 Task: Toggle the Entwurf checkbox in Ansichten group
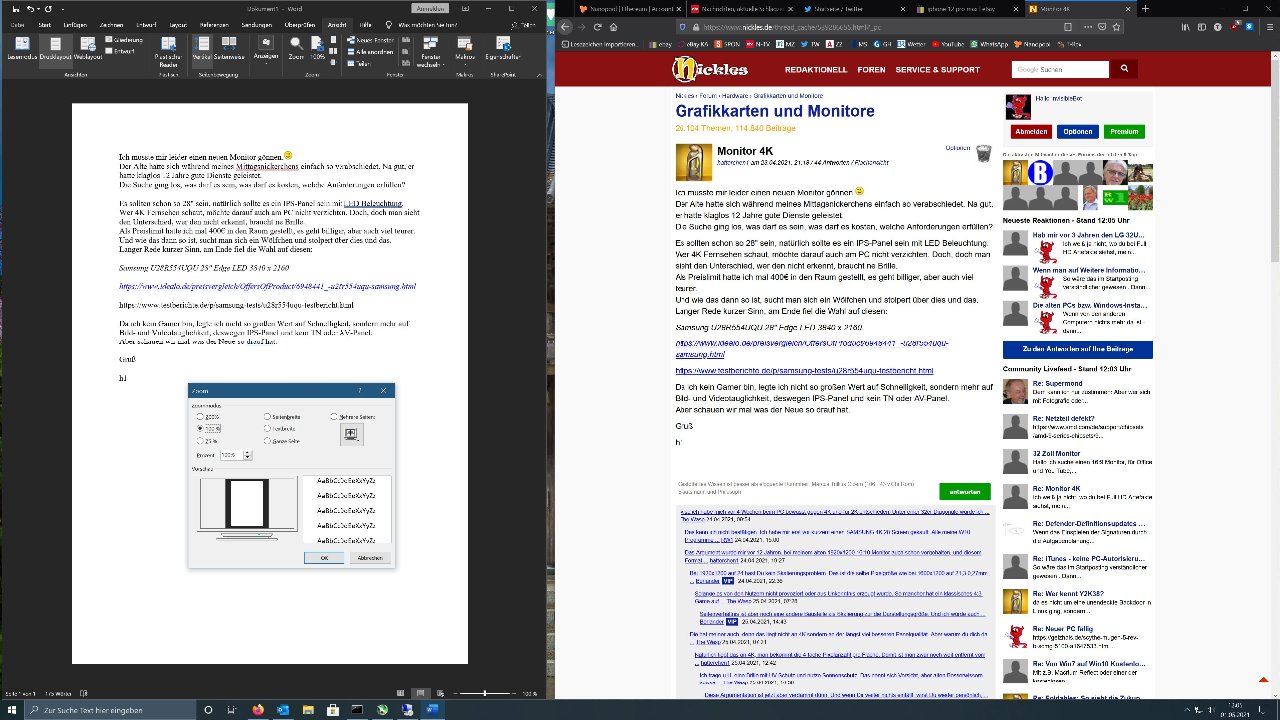(121, 50)
